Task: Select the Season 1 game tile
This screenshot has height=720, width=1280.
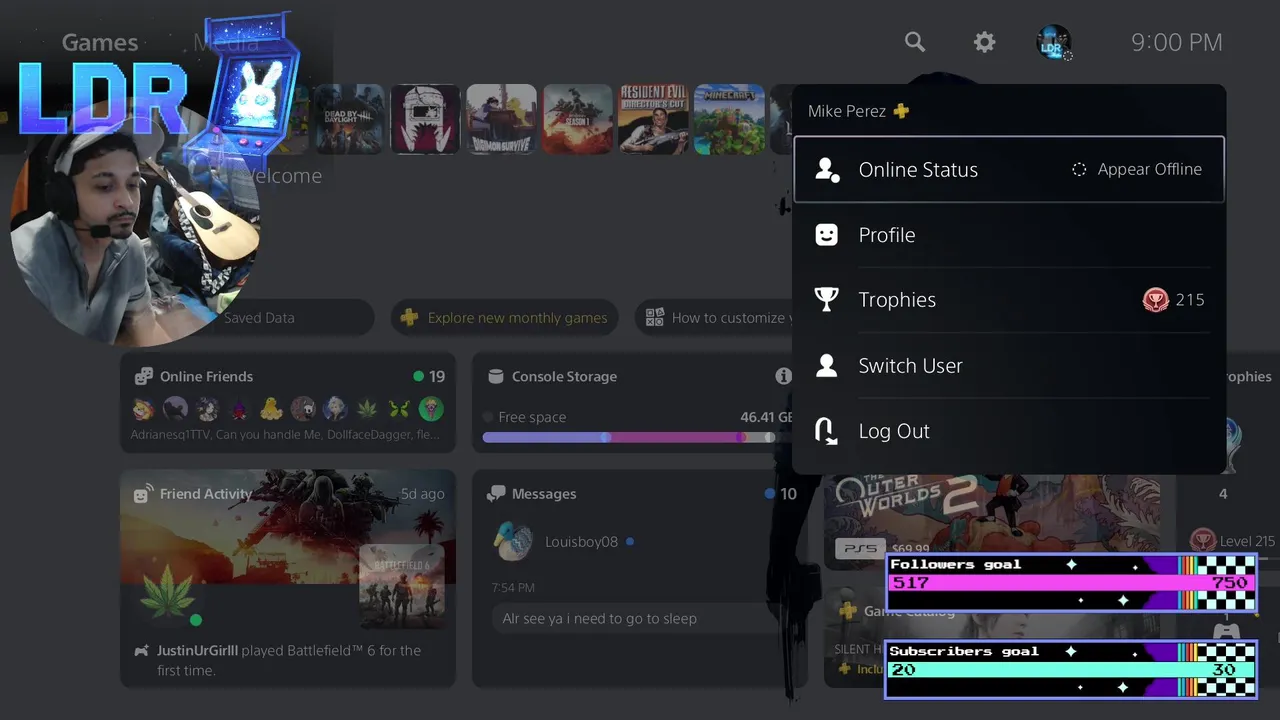Action: (x=578, y=119)
